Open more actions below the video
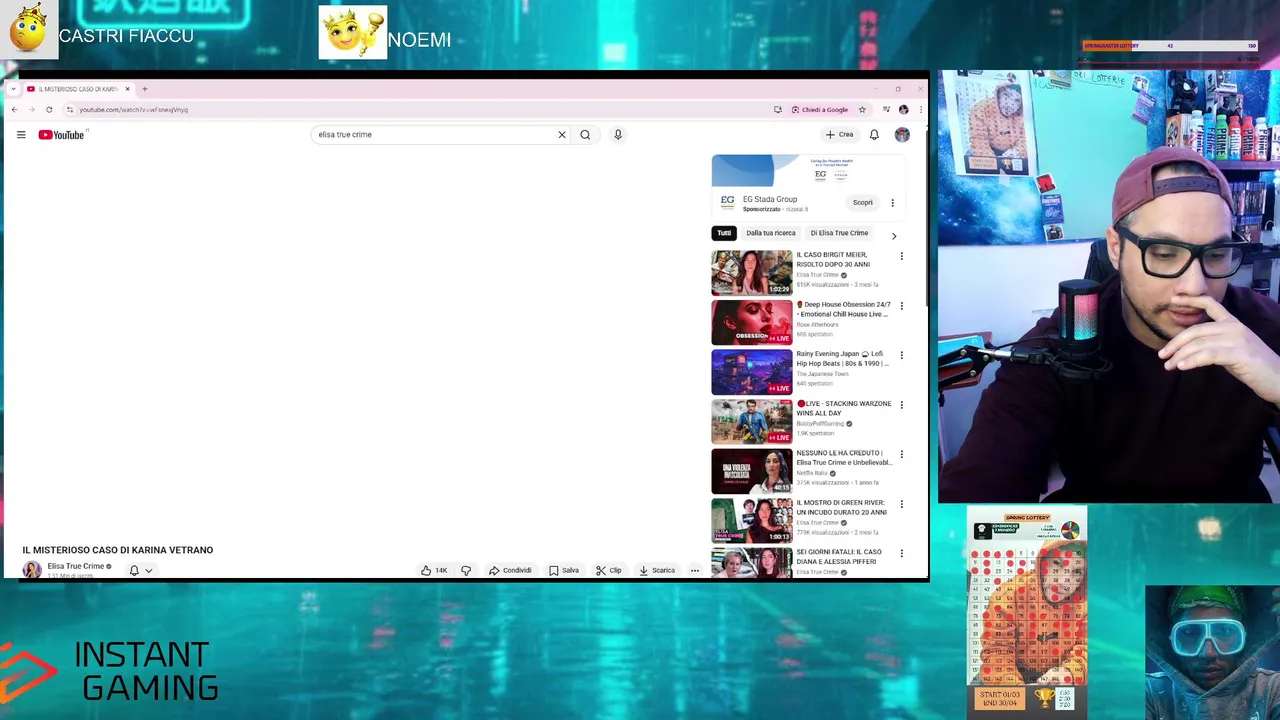 695,570
